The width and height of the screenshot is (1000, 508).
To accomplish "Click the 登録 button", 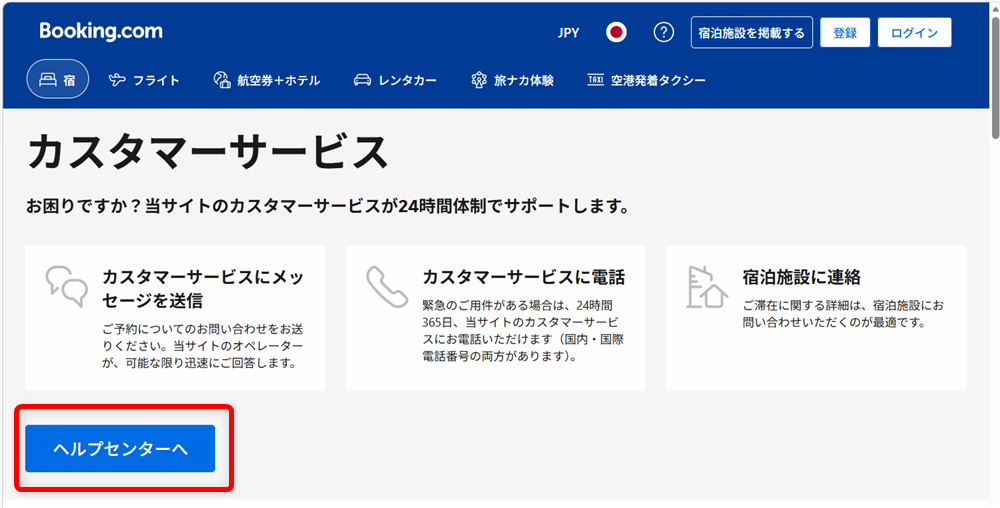I will coord(845,33).
